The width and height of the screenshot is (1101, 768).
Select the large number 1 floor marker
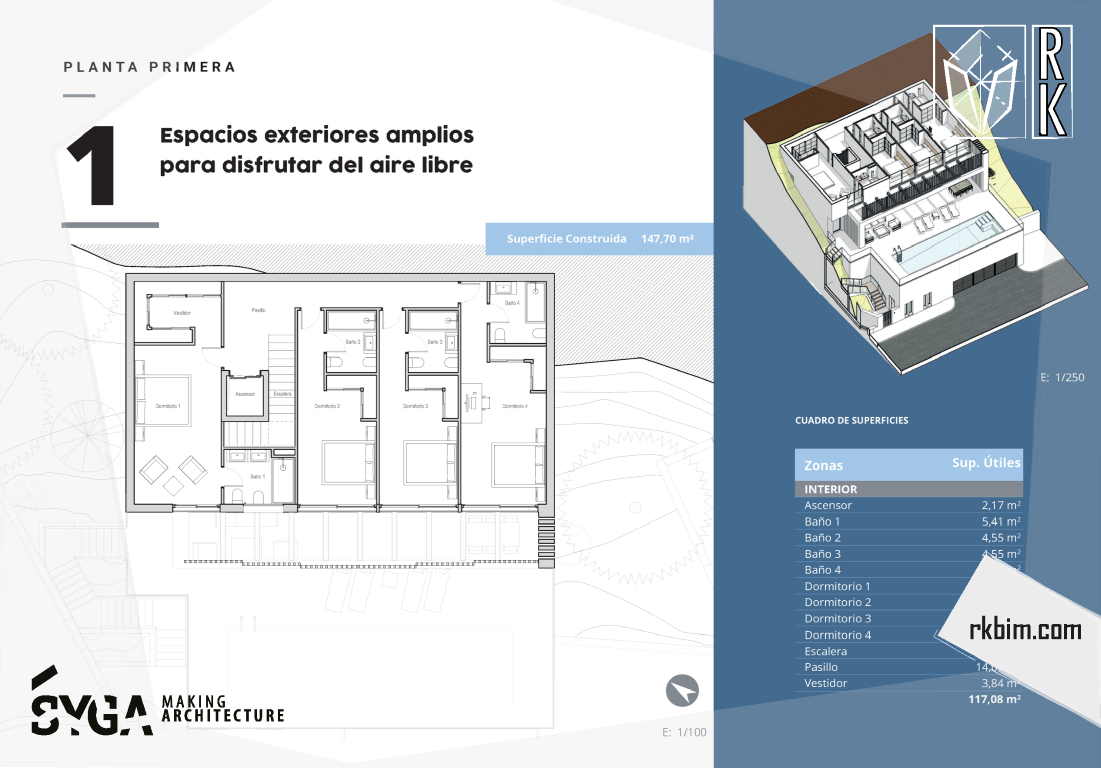(x=92, y=167)
